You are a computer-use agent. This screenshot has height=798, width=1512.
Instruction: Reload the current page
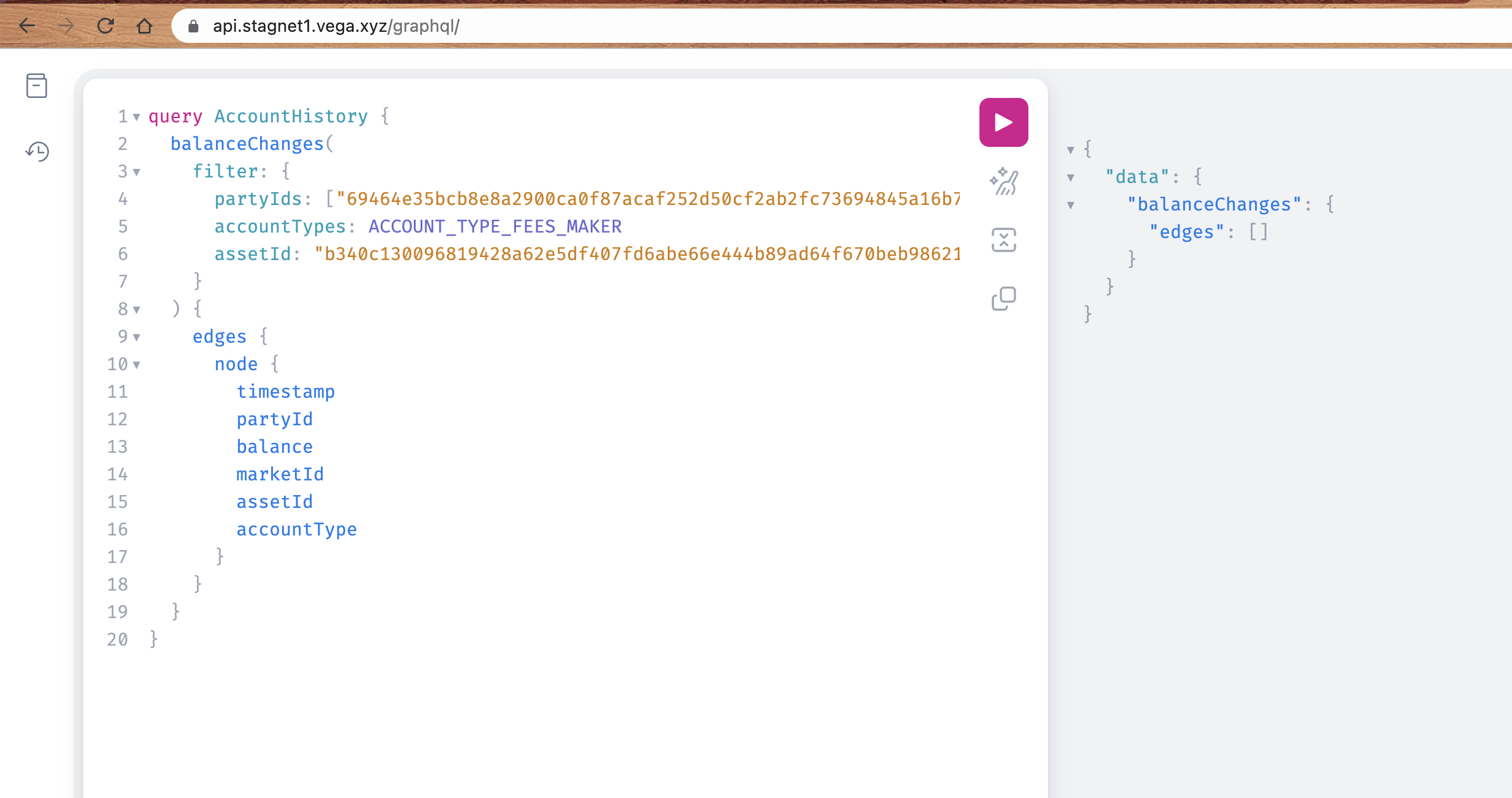[x=105, y=26]
